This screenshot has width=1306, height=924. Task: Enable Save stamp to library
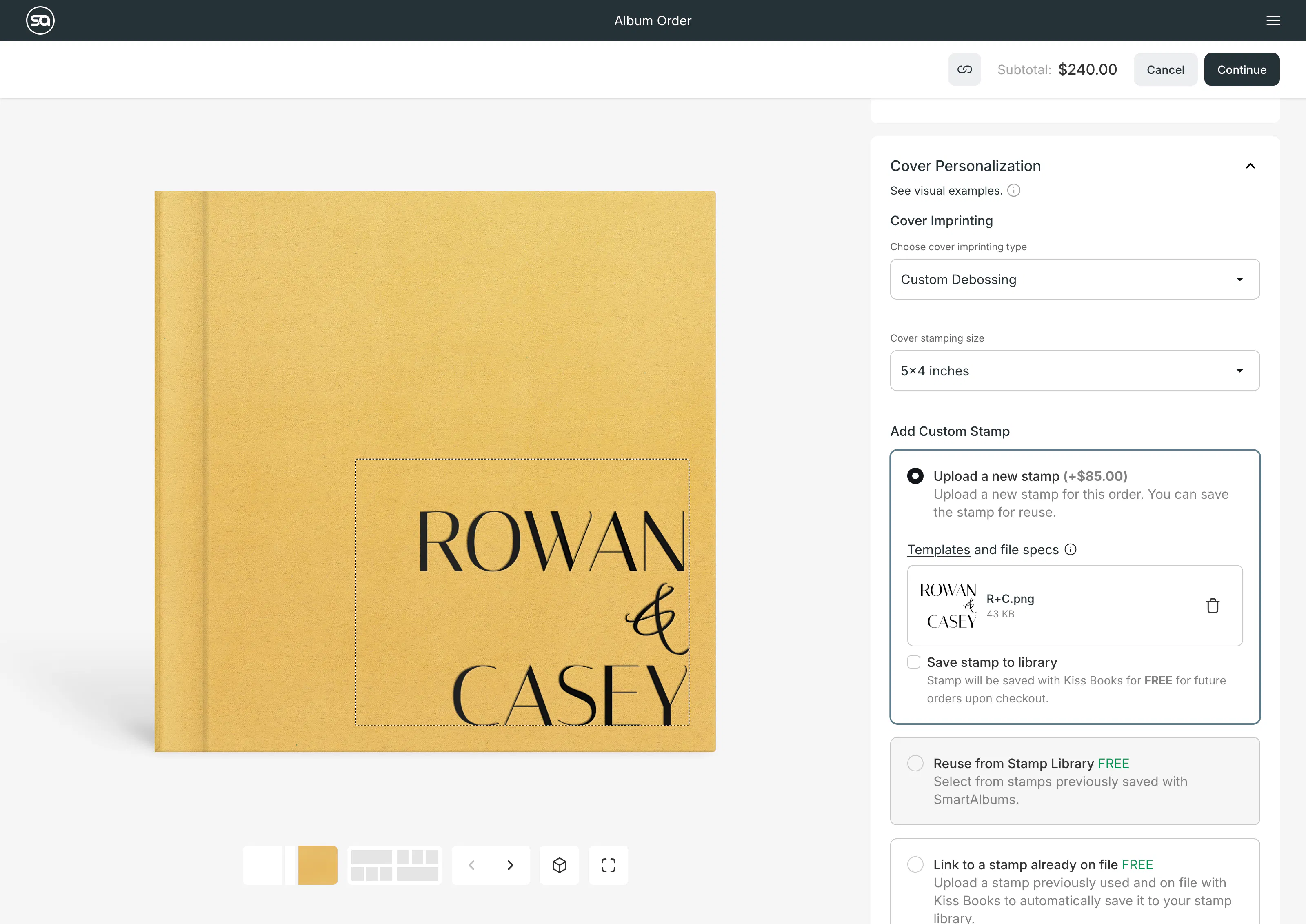click(x=914, y=662)
